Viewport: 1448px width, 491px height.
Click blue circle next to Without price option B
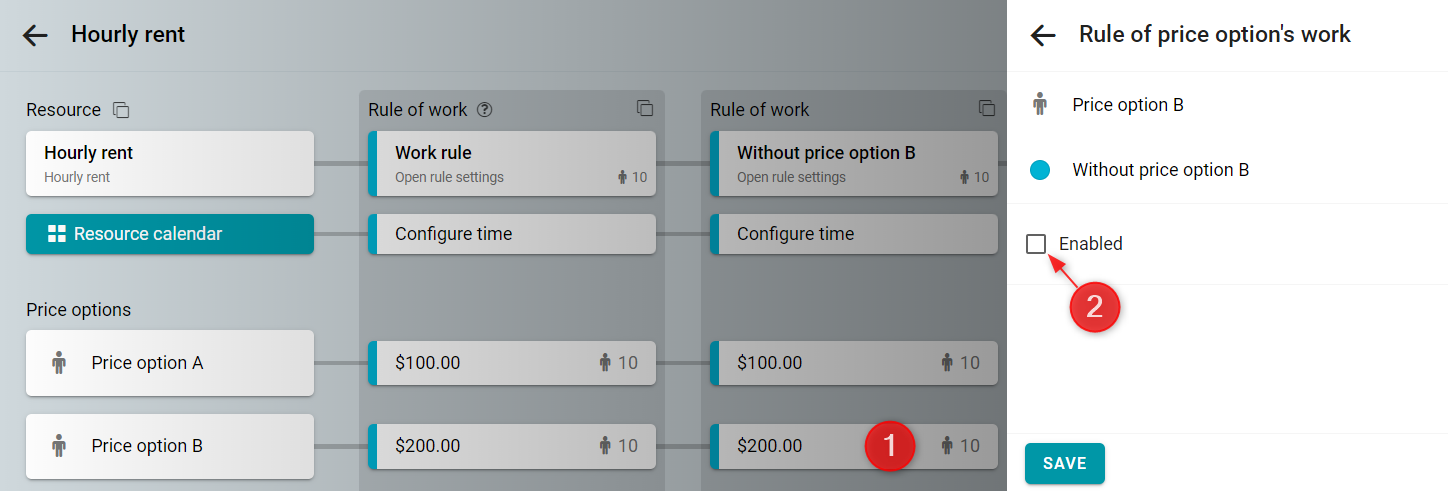click(1040, 170)
